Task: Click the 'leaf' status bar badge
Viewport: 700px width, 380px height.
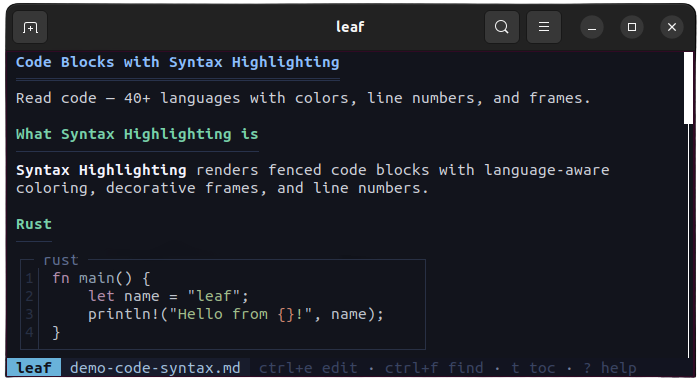Action: [34, 367]
